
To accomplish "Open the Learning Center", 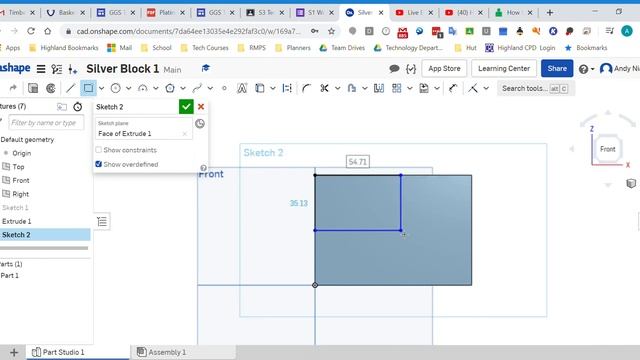I will tap(504, 69).
